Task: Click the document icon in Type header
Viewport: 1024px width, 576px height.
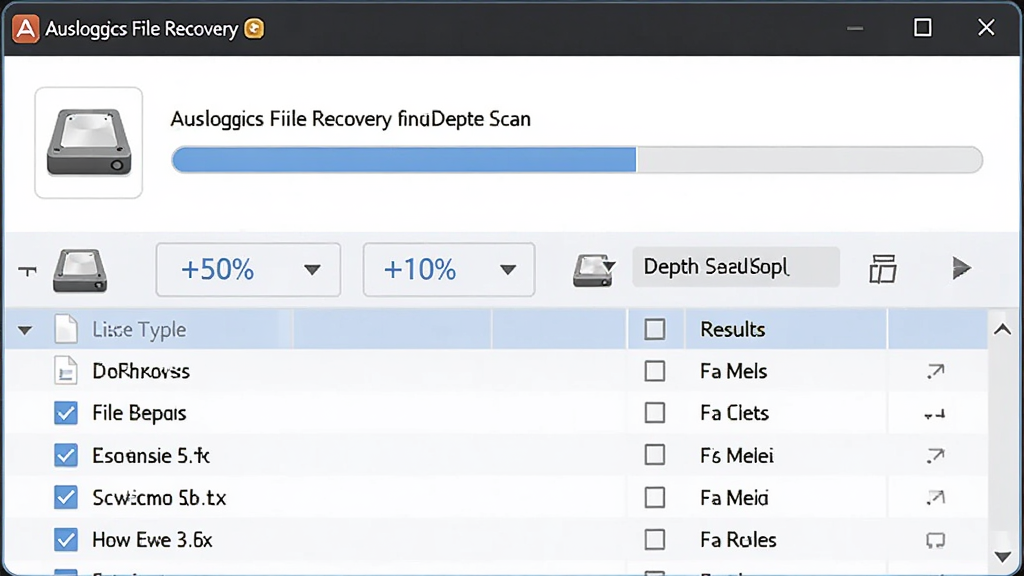Action: pos(66,329)
